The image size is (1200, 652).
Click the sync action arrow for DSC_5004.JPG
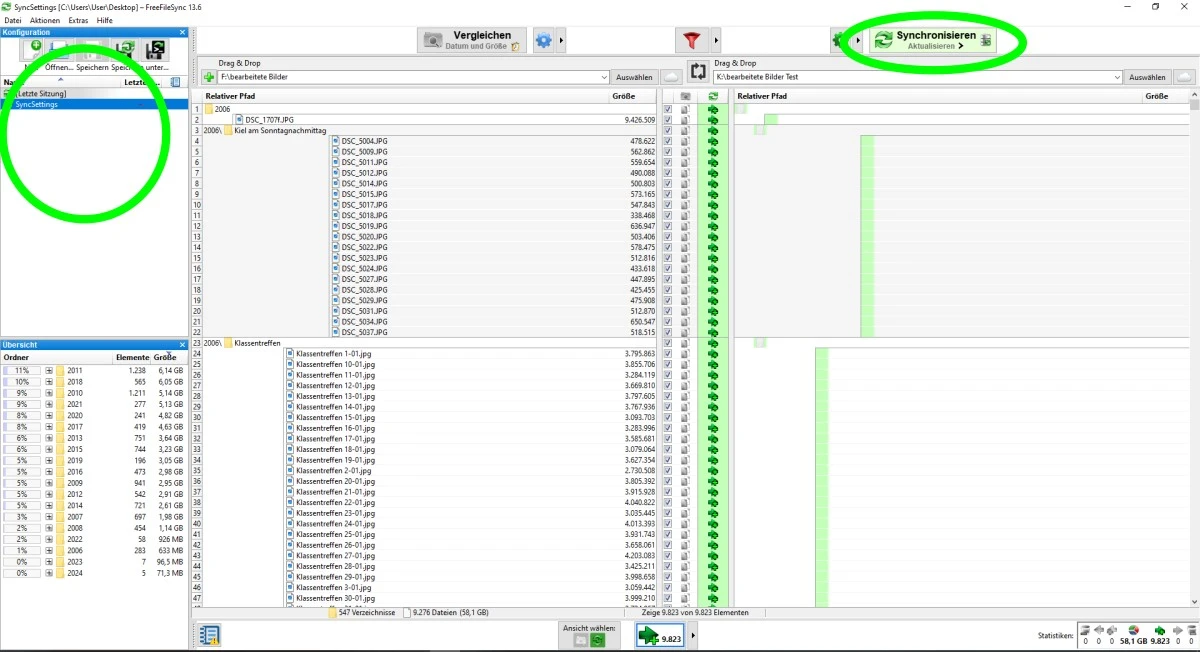tap(713, 141)
